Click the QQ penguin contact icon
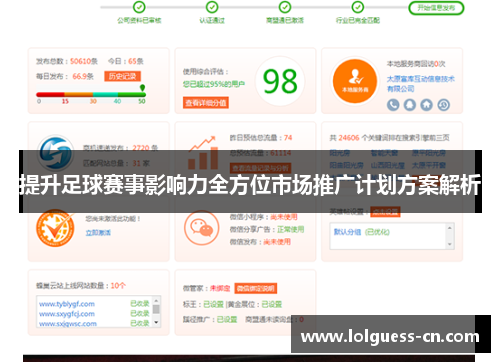The image size is (500, 362). 410,105
